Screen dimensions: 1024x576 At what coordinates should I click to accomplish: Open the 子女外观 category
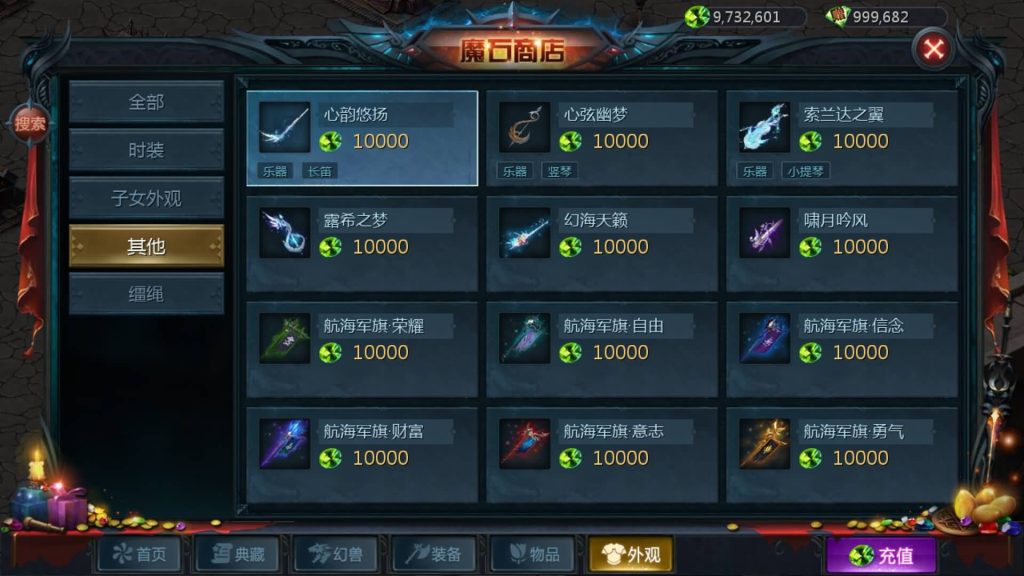point(146,198)
